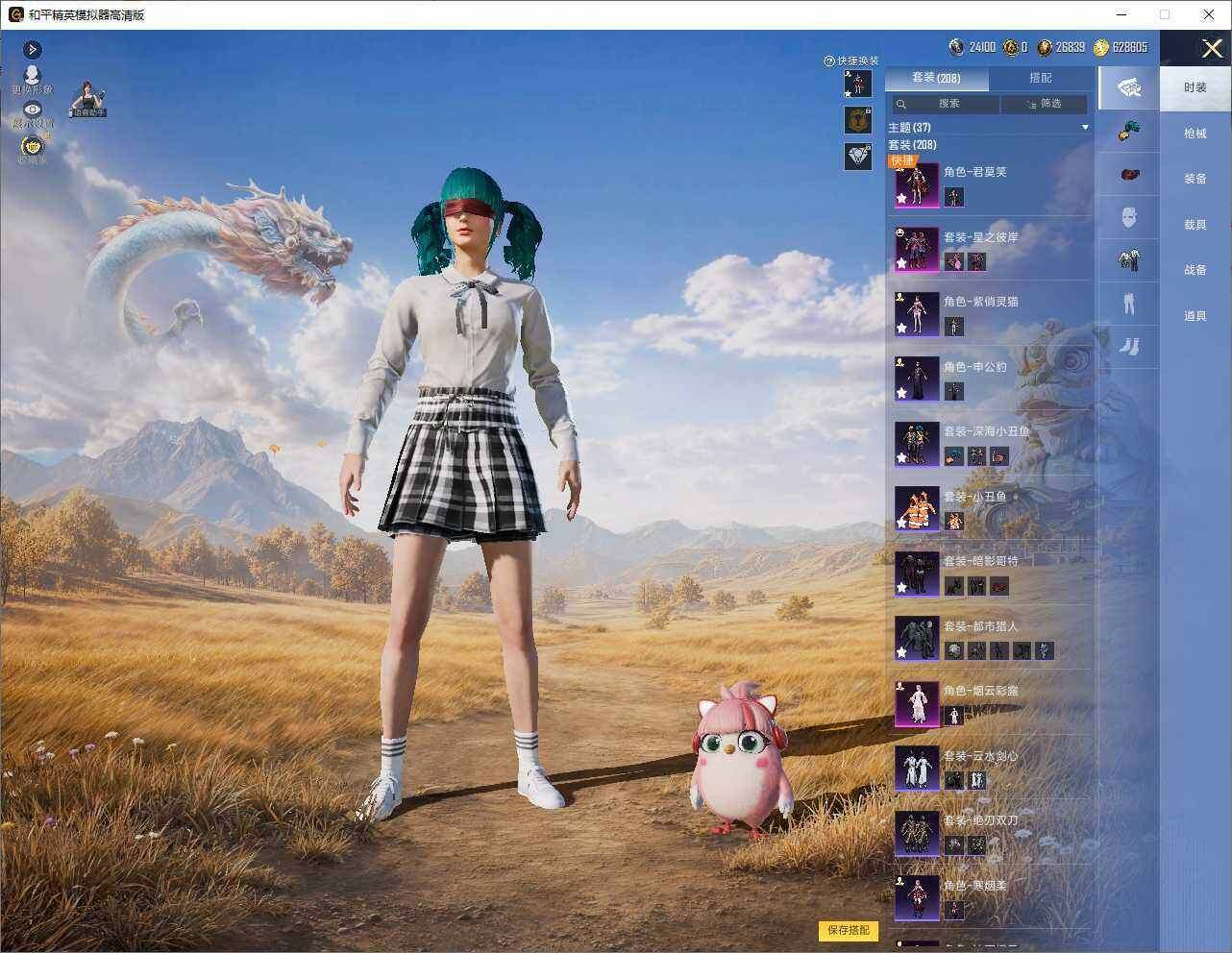Select the 角色-紫俏灵猫 outfit thumbnail
This screenshot has height=953, width=1232.
pos(917,314)
